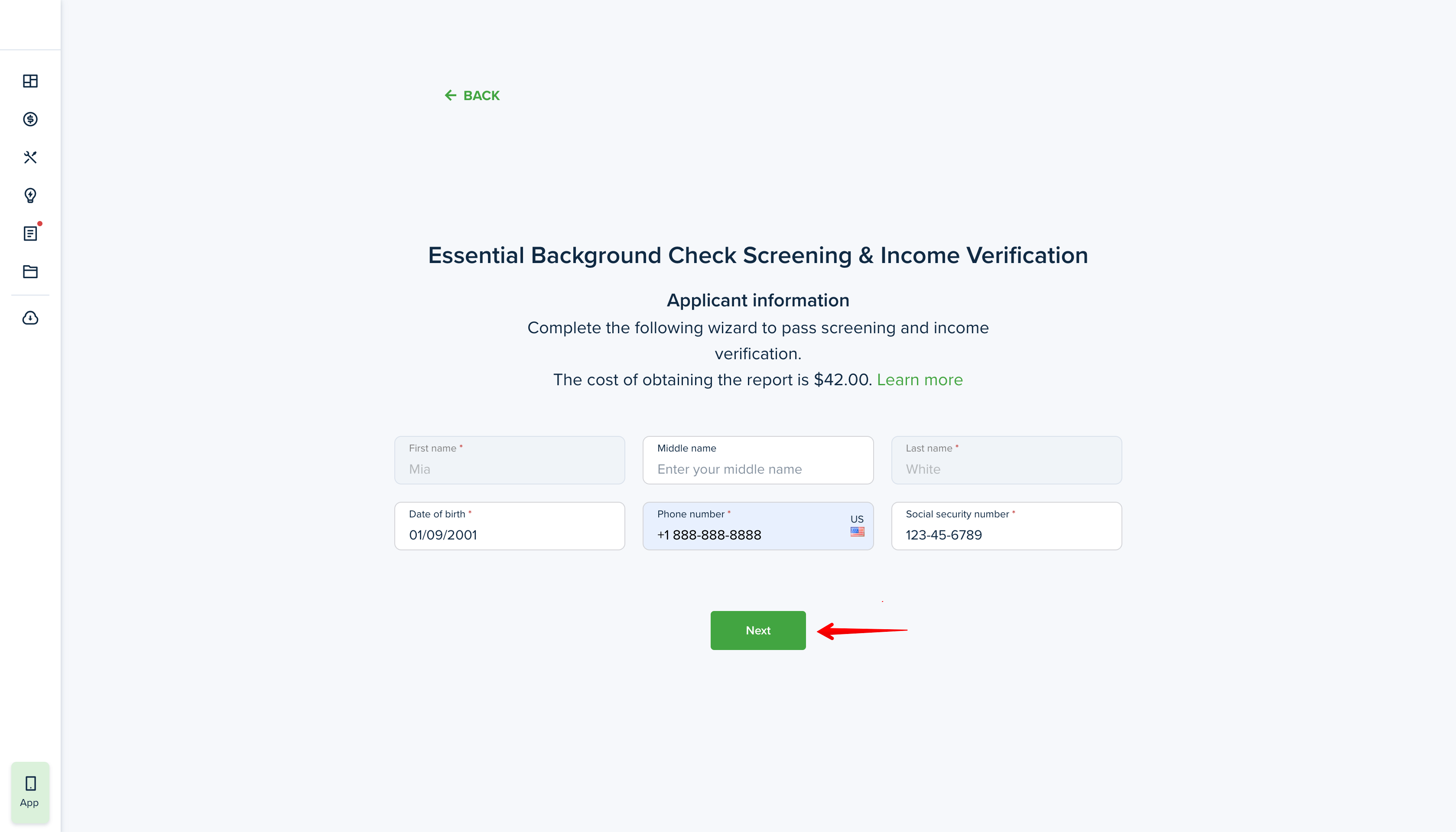The height and width of the screenshot is (832, 1456).
Task: Click the green back arrow icon
Action: tap(450, 95)
